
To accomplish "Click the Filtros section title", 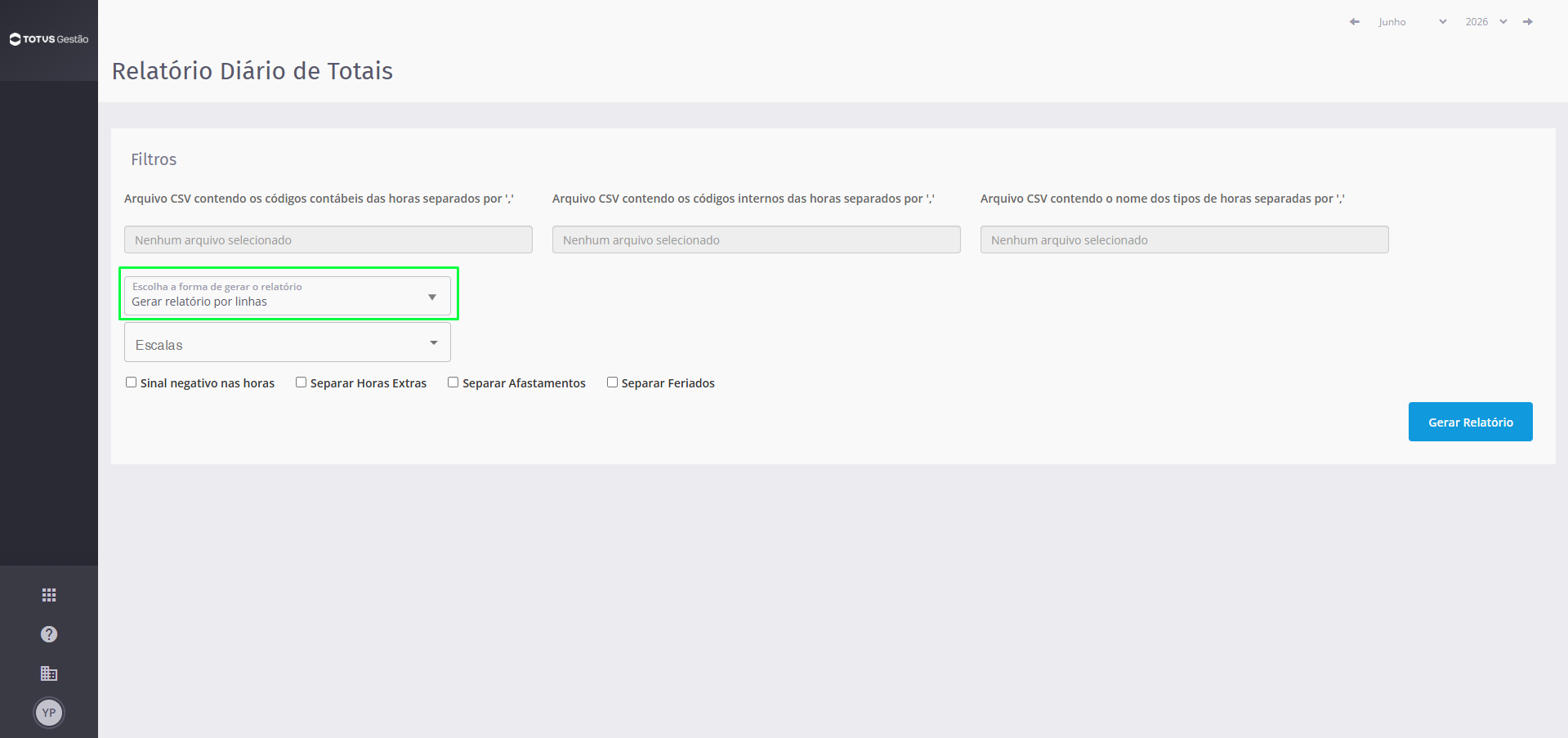I will 154,159.
